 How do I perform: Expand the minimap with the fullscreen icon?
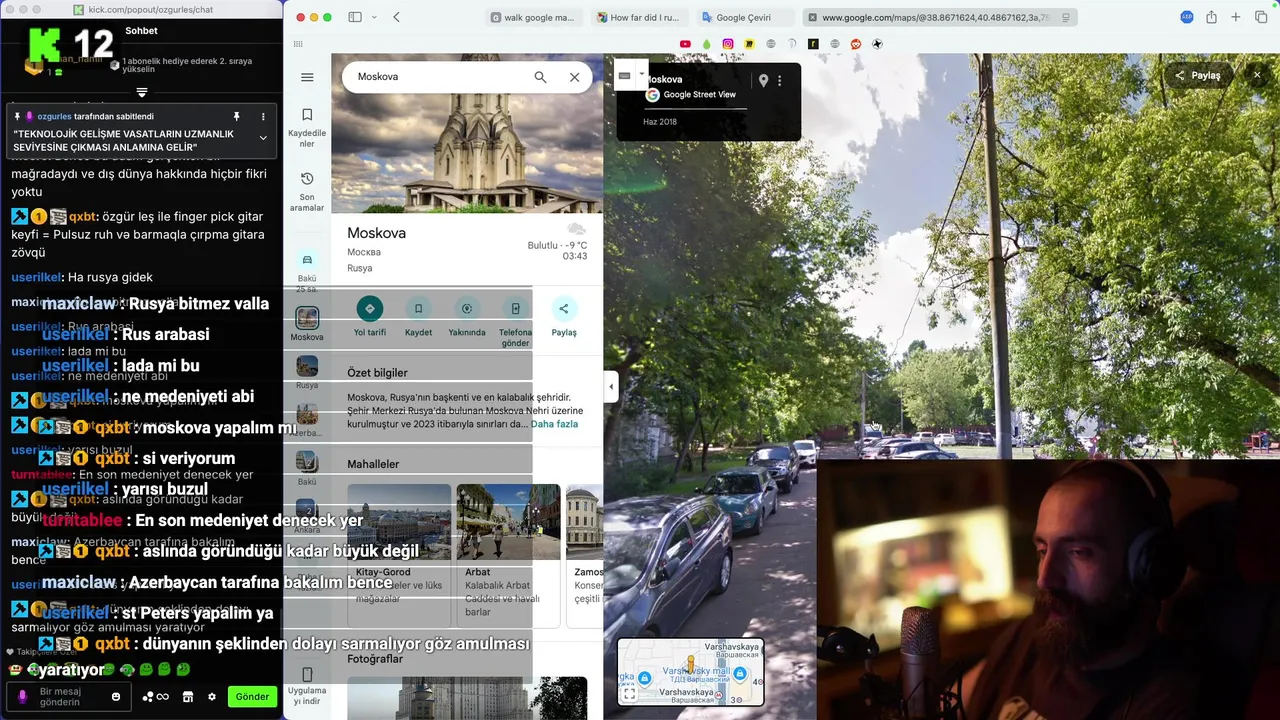click(x=629, y=693)
